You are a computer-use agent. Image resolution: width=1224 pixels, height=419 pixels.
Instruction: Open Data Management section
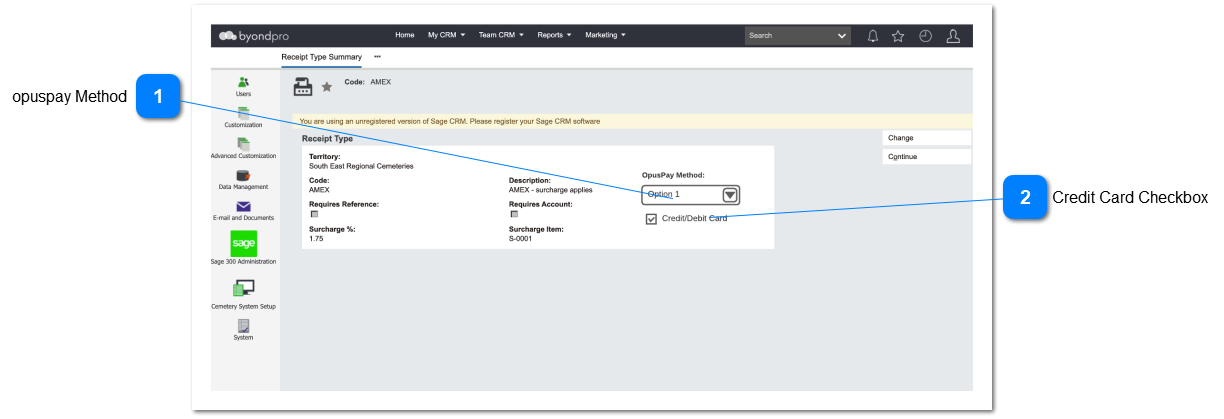[243, 179]
